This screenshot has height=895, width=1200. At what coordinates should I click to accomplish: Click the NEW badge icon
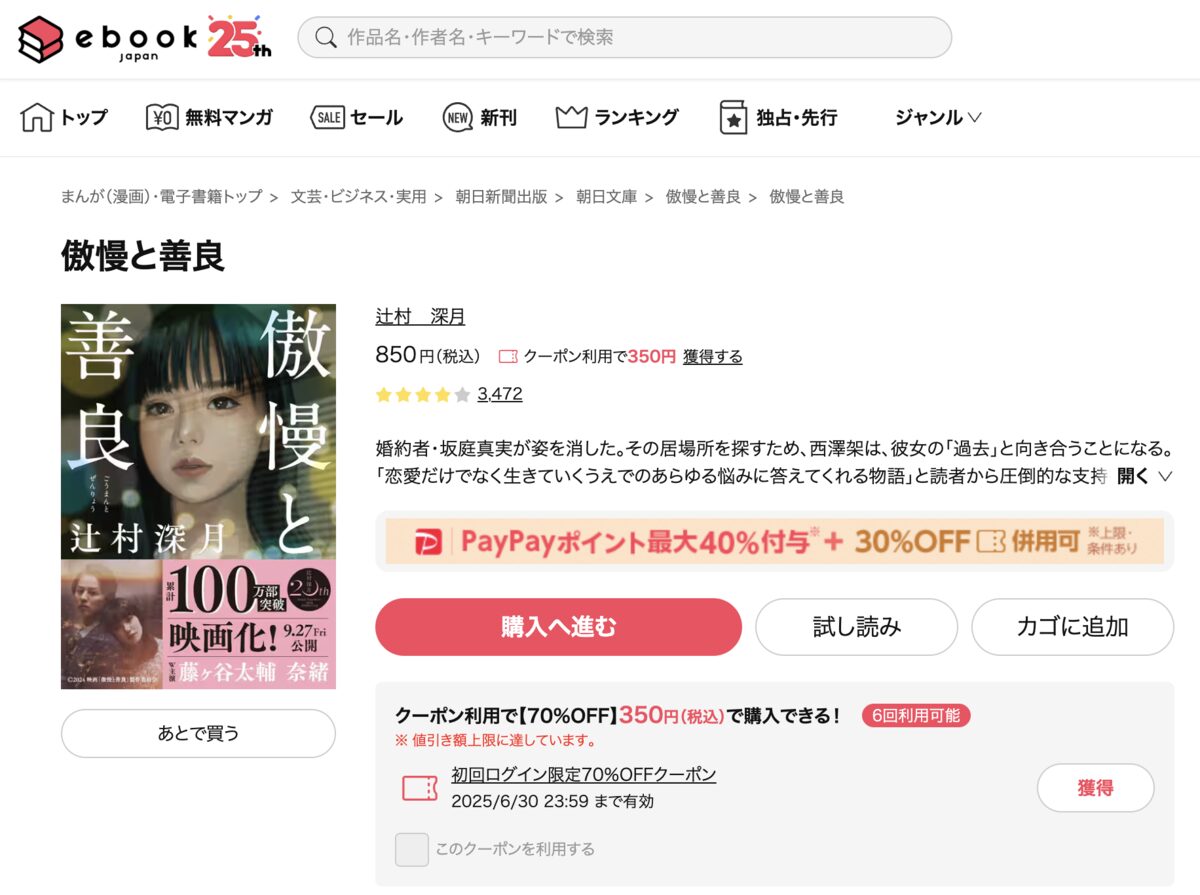pos(458,117)
